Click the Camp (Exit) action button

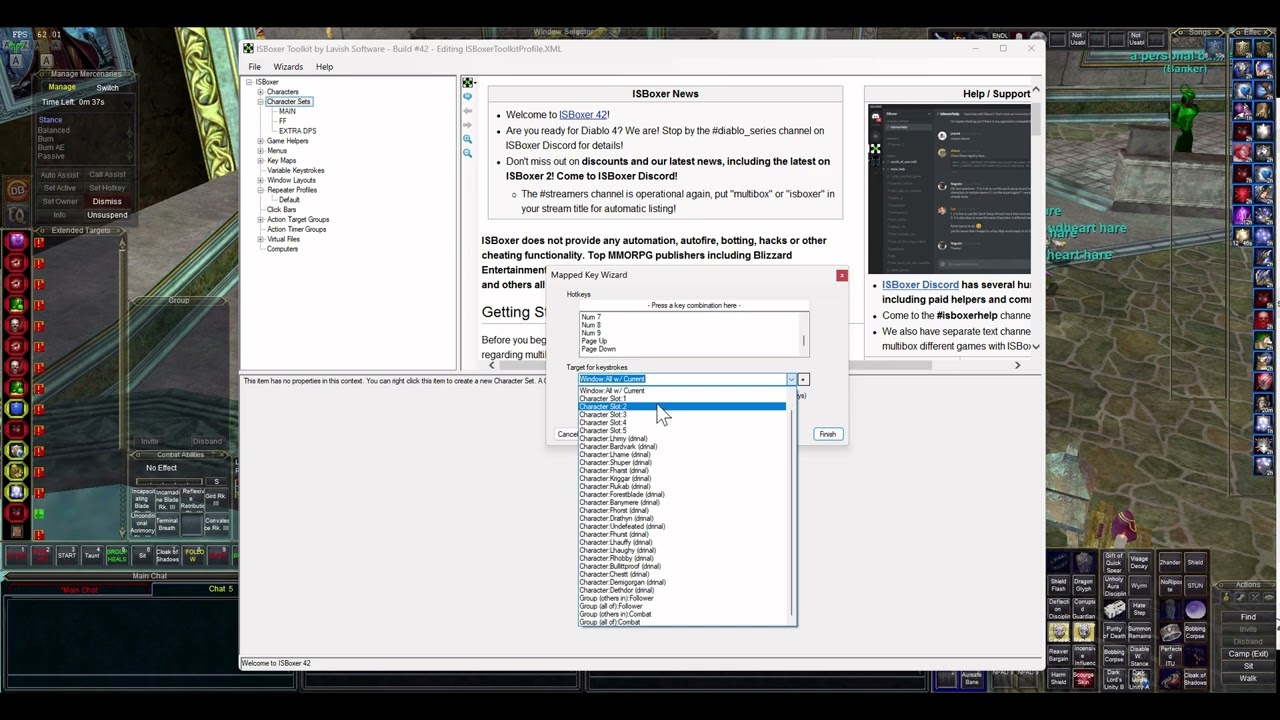point(1248,654)
